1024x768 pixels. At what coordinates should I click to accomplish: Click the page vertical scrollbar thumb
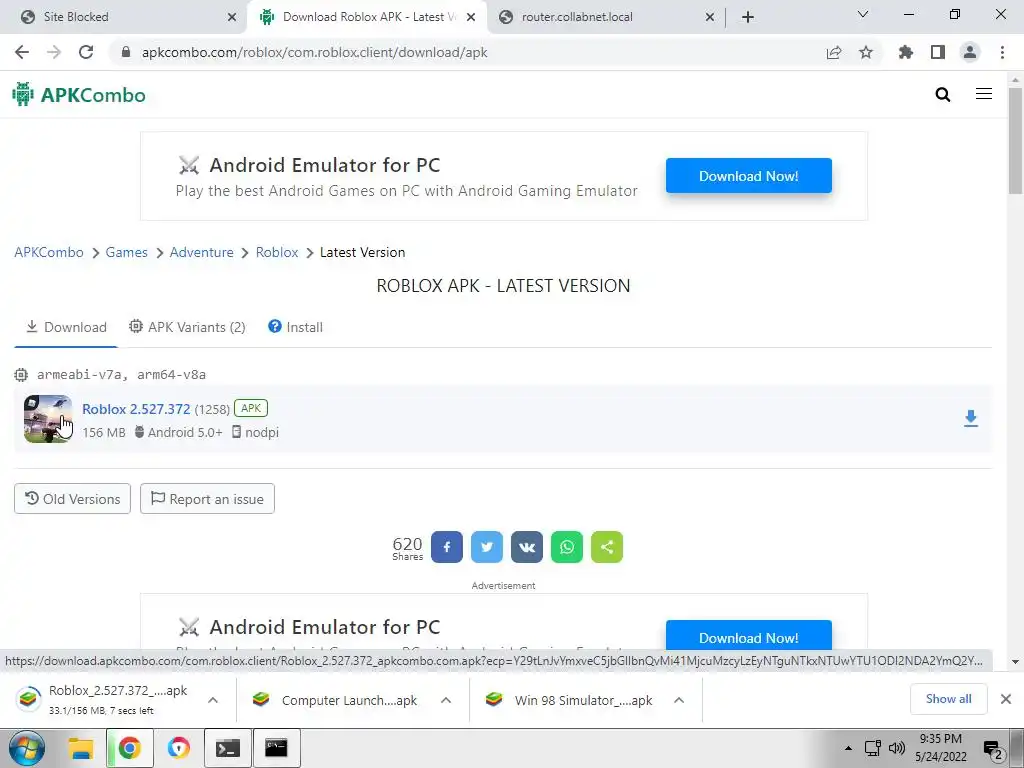pos(1015,140)
